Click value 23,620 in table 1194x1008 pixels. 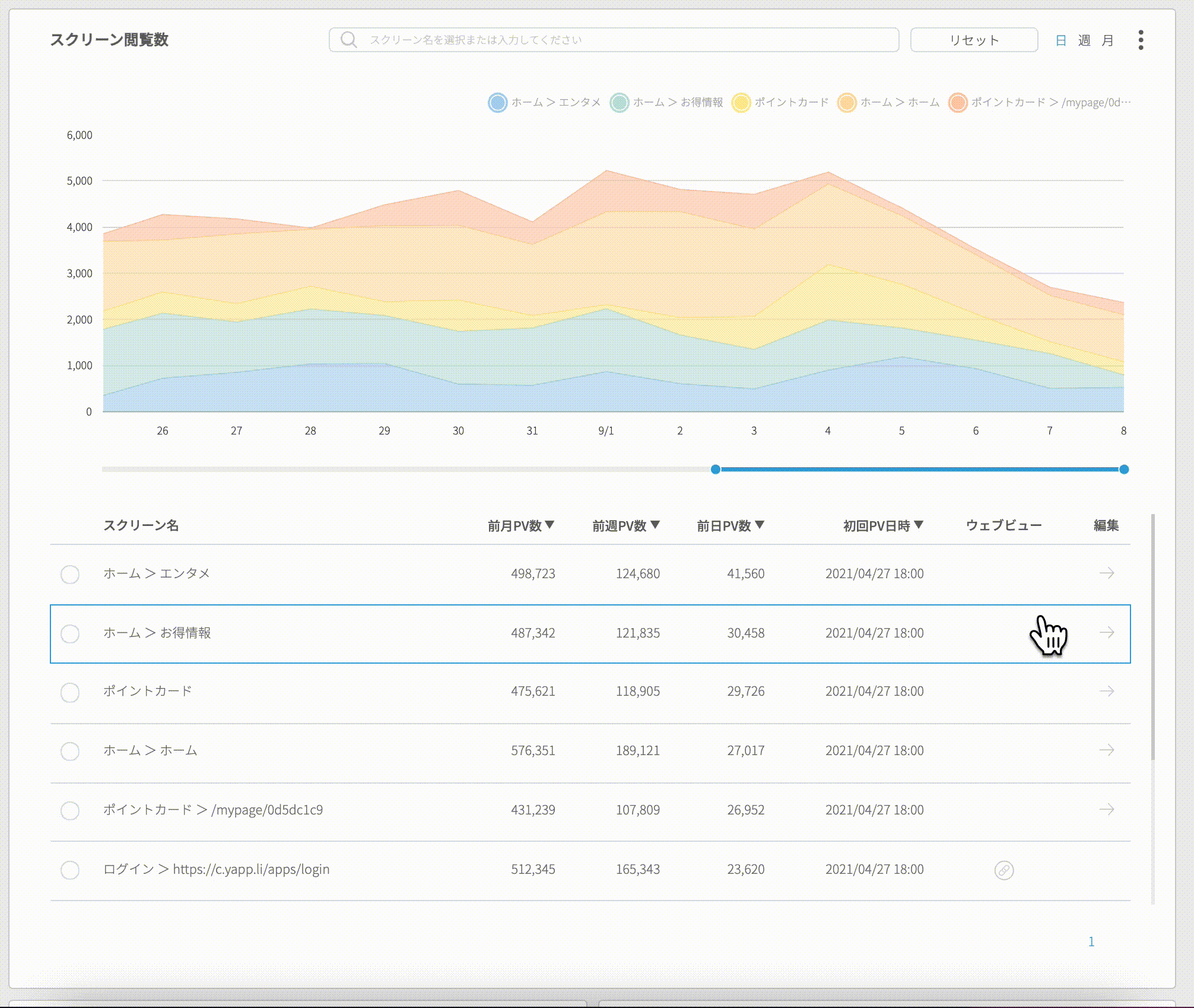745,869
